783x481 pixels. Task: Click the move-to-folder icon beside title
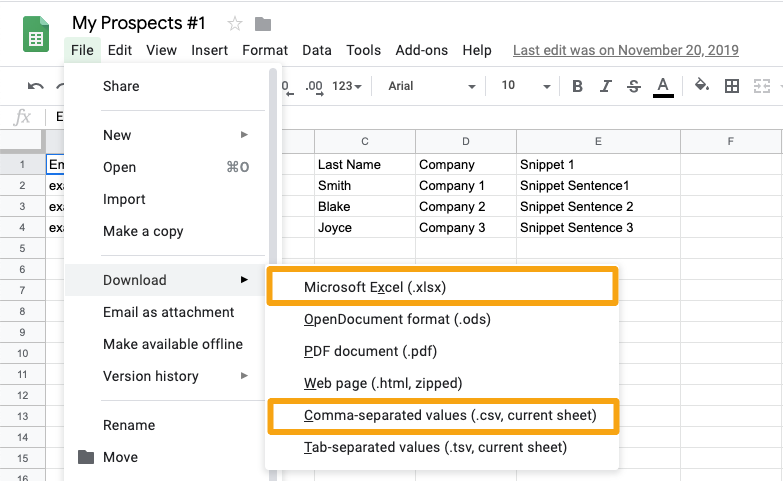click(x=263, y=24)
